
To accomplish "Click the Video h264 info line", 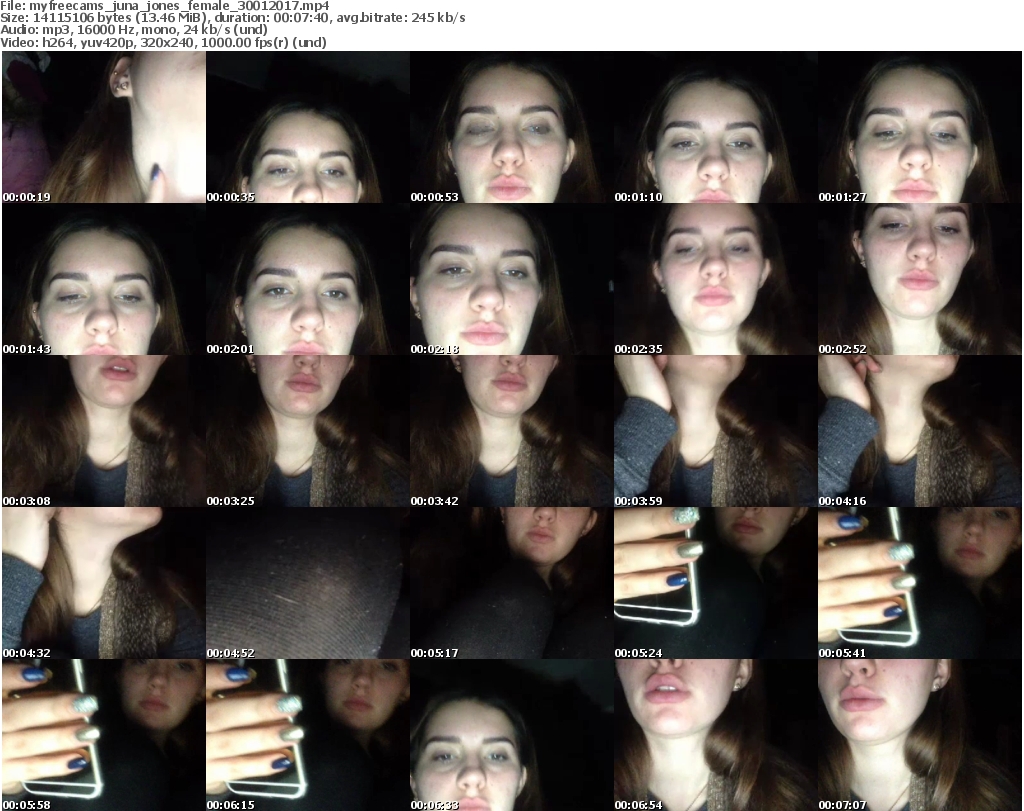I will (x=163, y=42).
